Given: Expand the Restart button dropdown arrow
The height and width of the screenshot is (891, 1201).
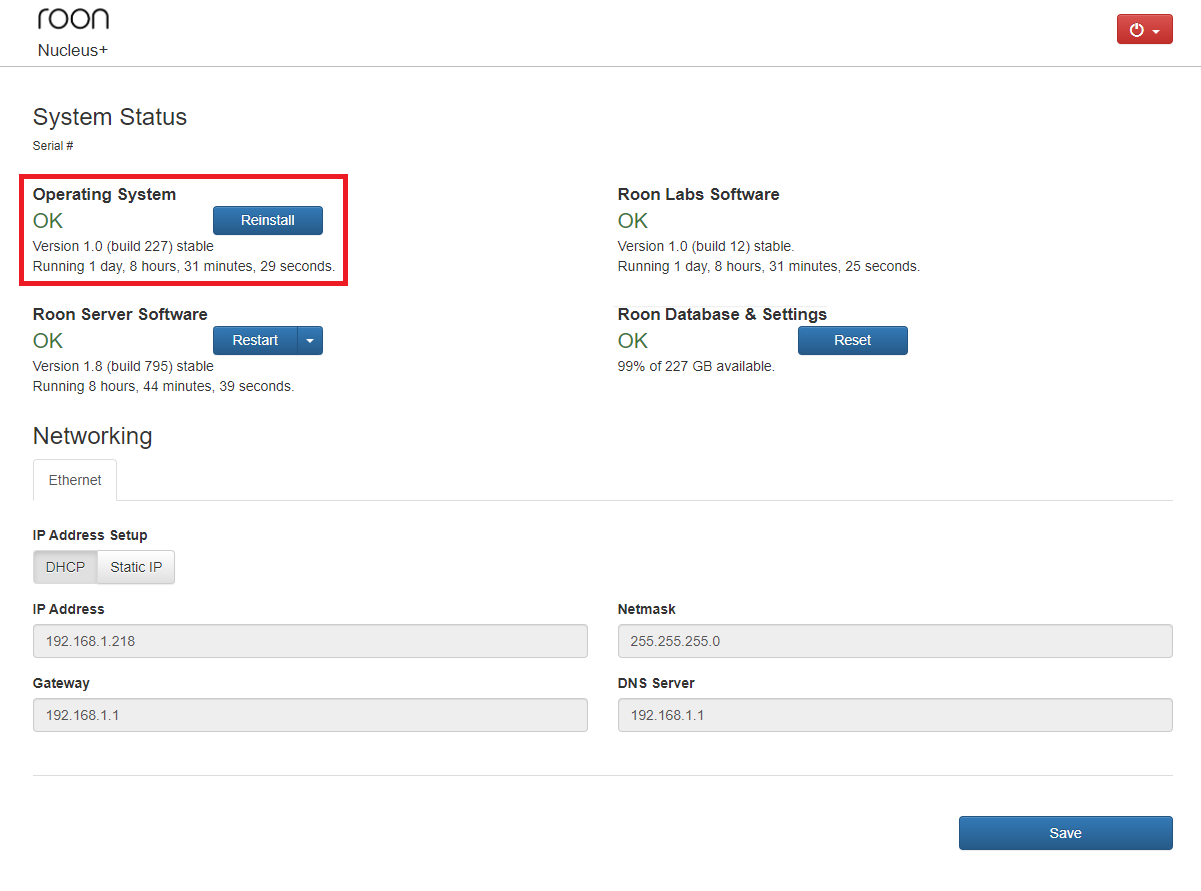Looking at the screenshot, I should click(x=311, y=340).
